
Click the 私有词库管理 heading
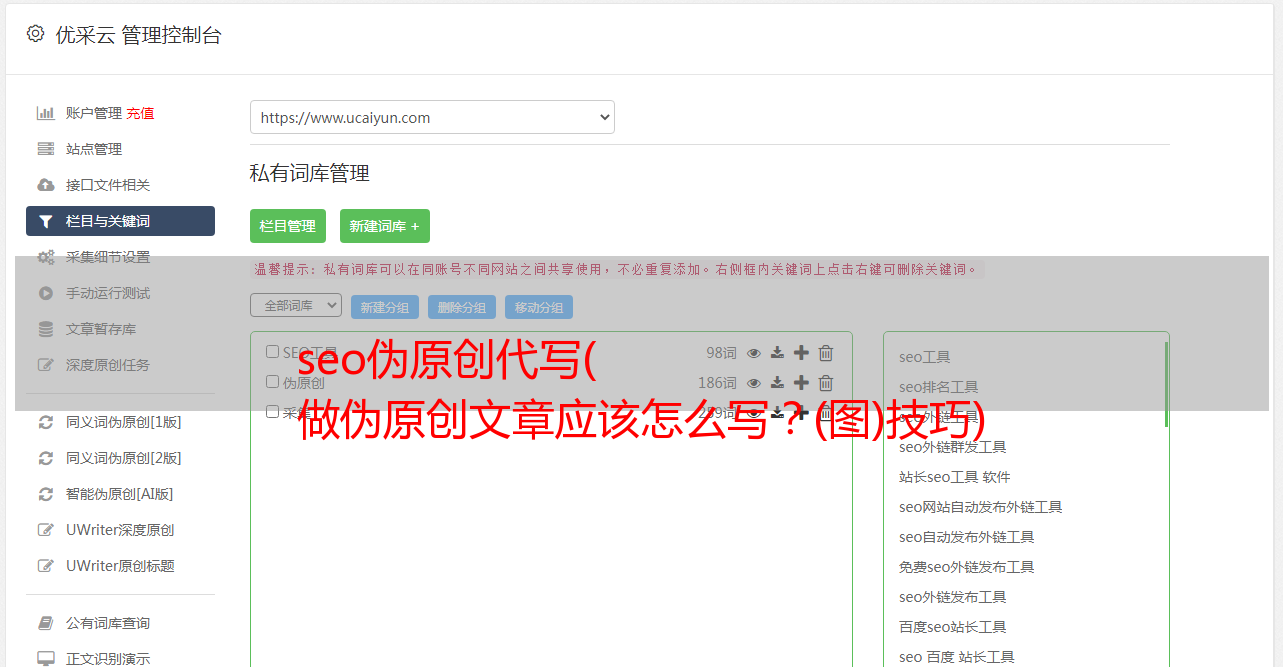(310, 173)
